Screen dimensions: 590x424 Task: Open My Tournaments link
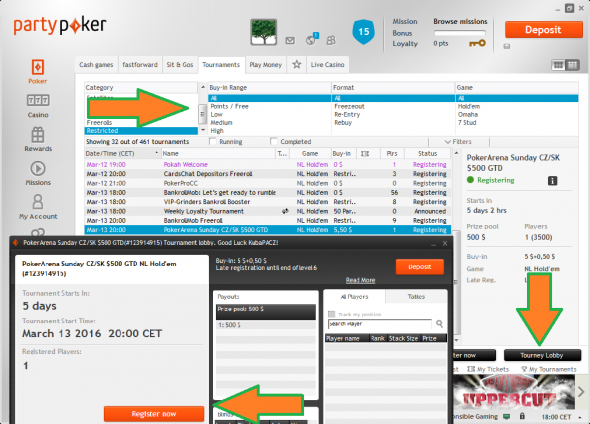(x=549, y=369)
